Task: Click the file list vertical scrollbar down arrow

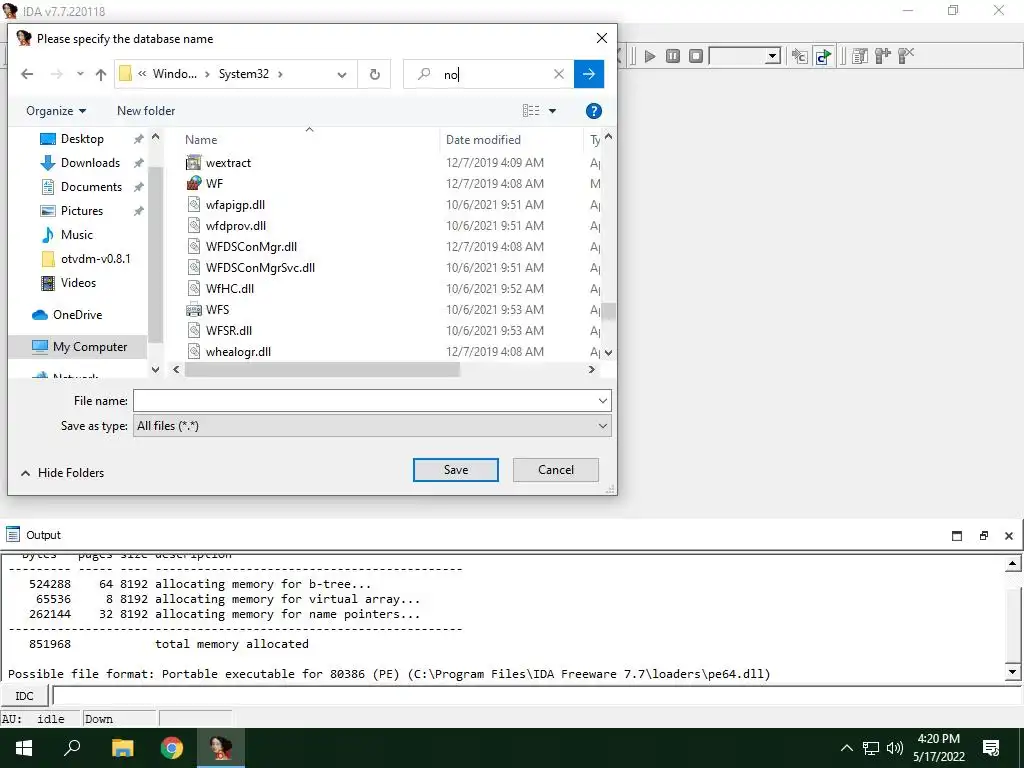Action: coord(609,353)
